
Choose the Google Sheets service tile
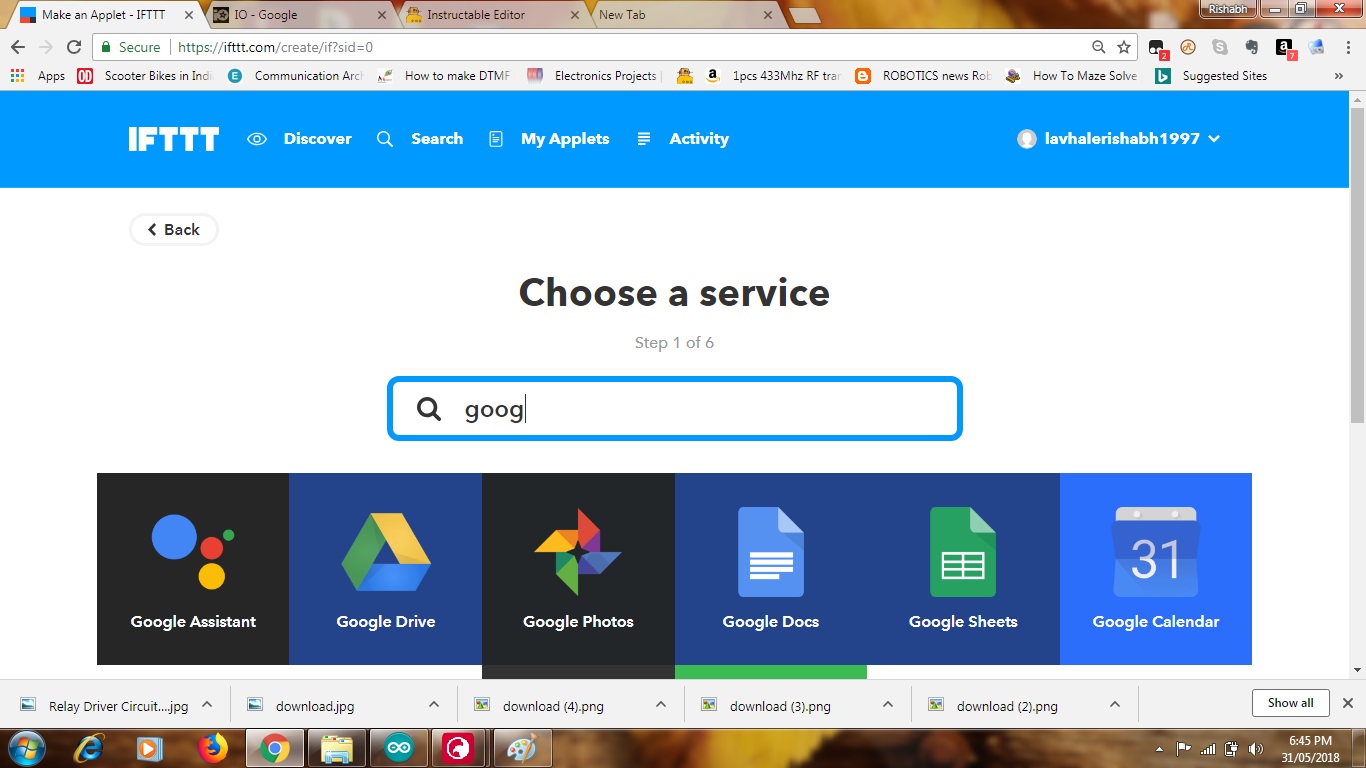pos(963,569)
